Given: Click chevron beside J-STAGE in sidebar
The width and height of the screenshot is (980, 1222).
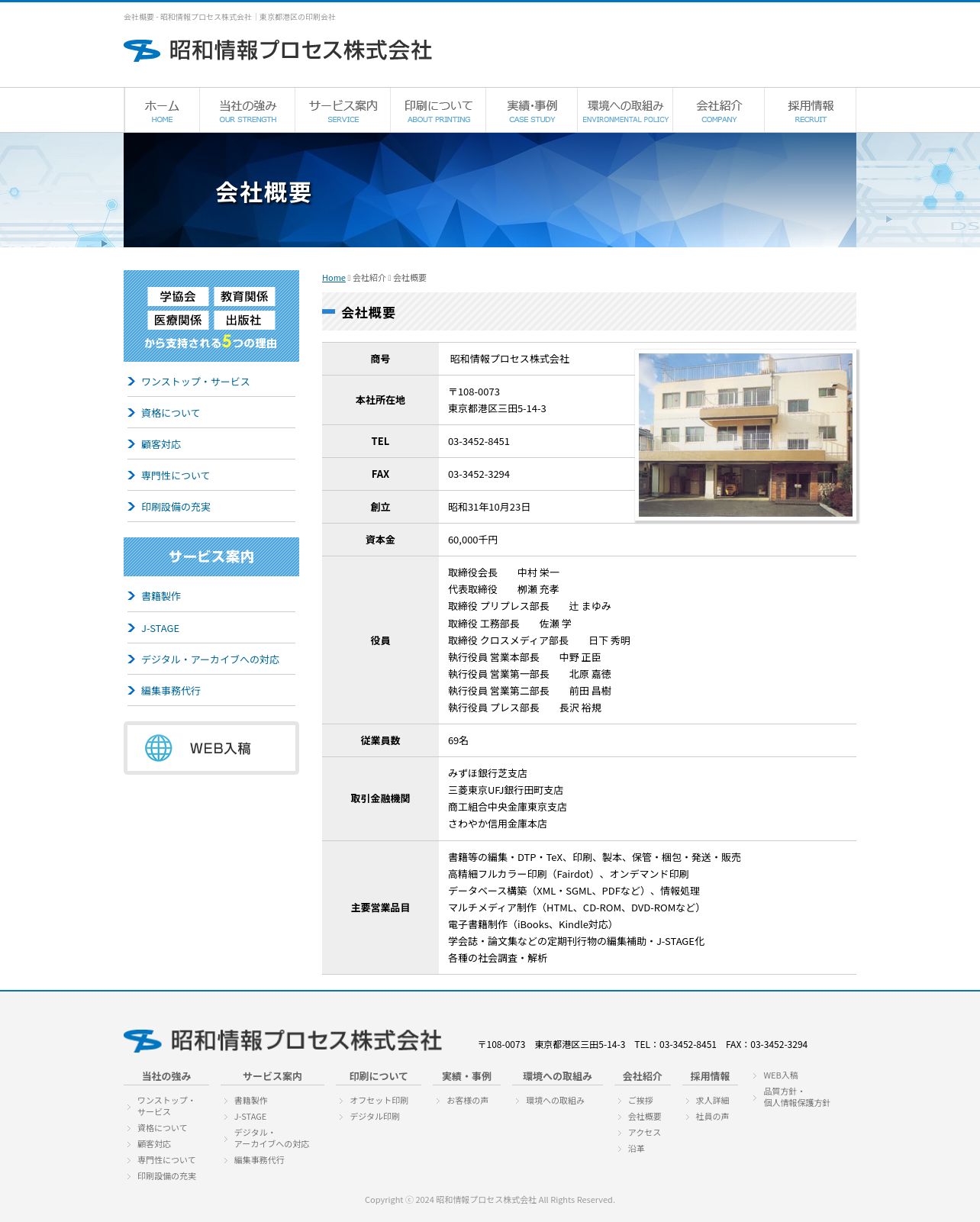Looking at the screenshot, I should pos(131,628).
